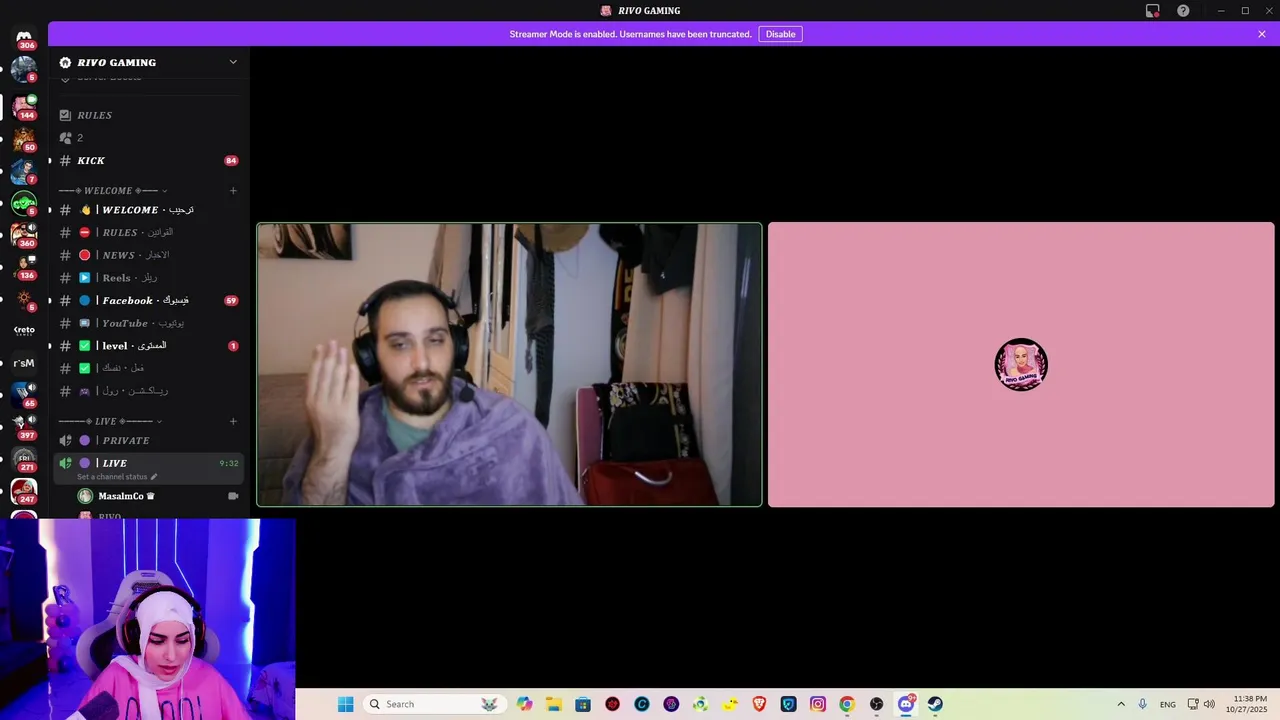The height and width of the screenshot is (720, 1280).
Task: Show hidden system tray icons
Action: (x=1121, y=704)
